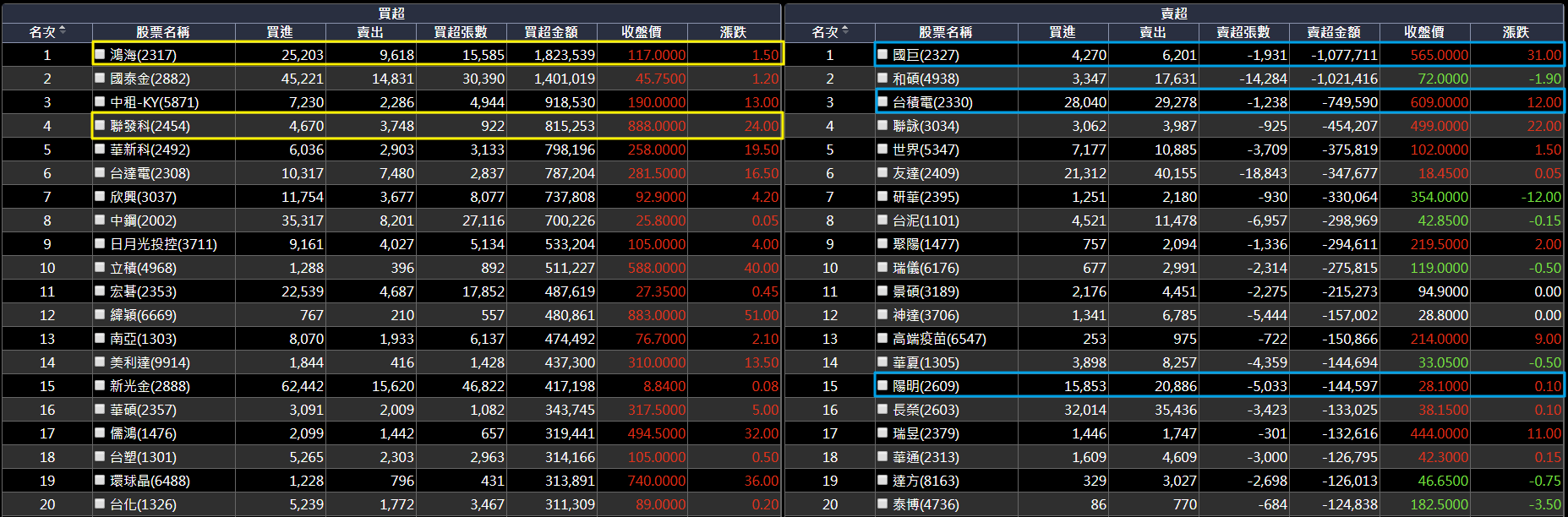
Task: Open stock name 台泥(1101)
Action: click(x=926, y=220)
